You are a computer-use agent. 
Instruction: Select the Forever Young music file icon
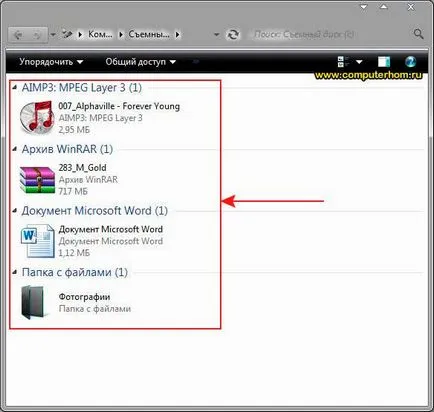(x=36, y=117)
